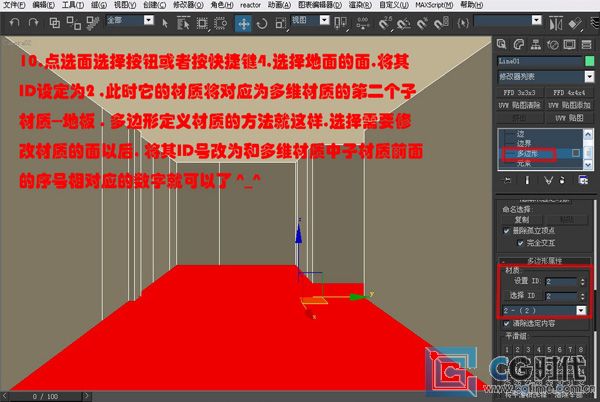Open the Display command panel tab
Screen dimensions: 600x402
(569, 44)
